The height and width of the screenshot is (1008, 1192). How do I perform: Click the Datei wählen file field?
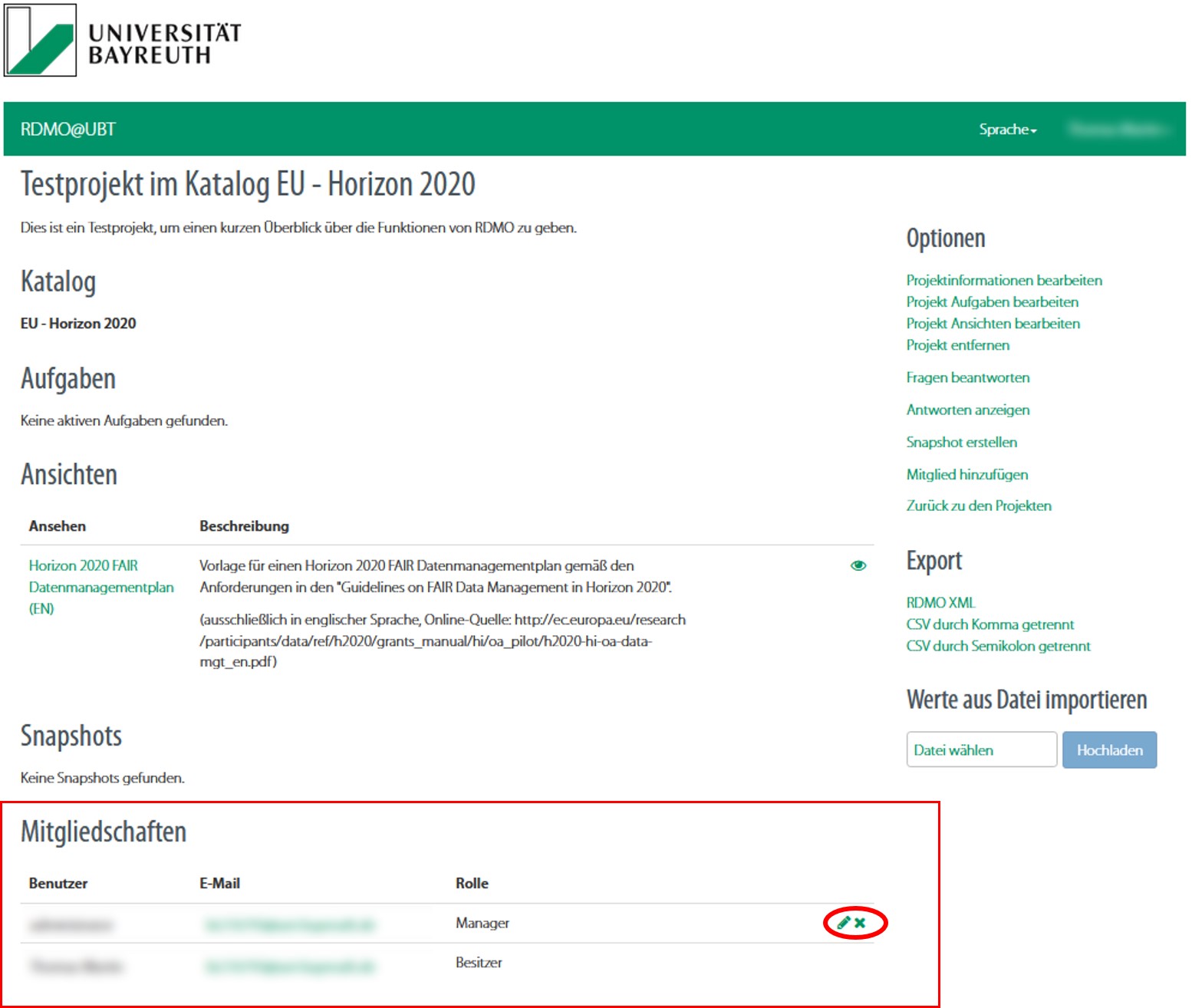click(981, 749)
